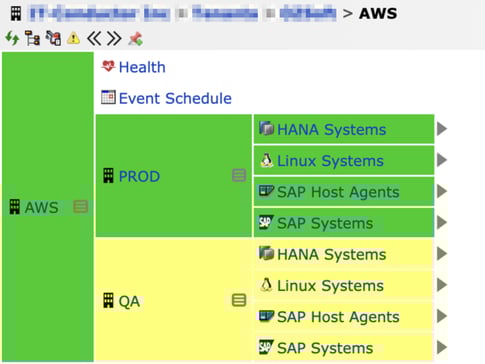Click the QA SAP Systems logo icon
The image size is (485, 364).
pos(266,347)
